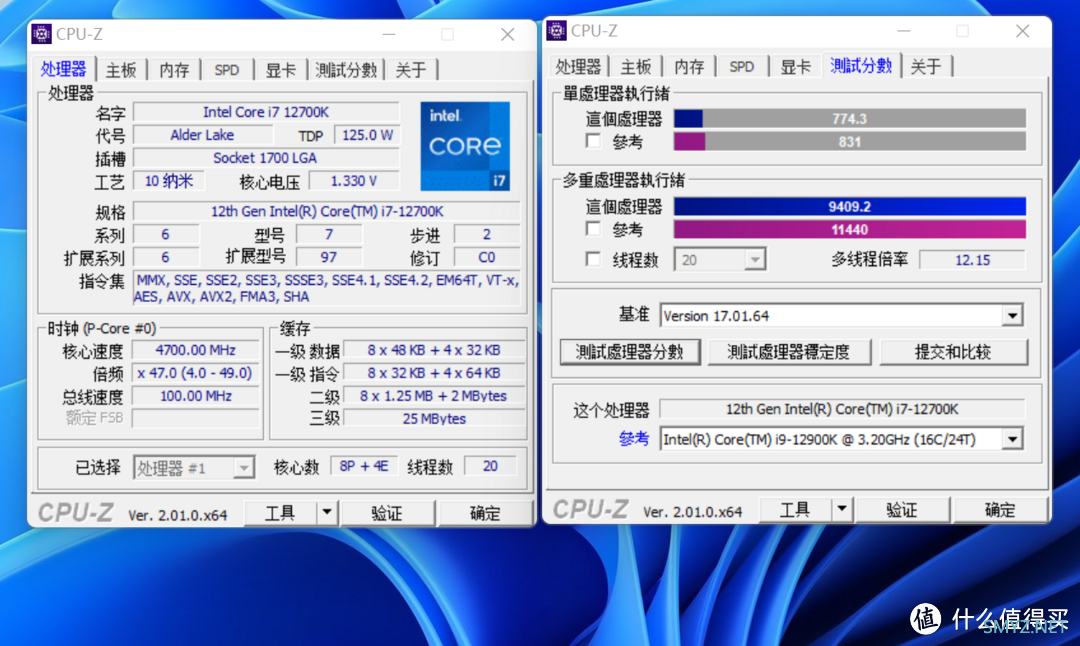Click the 验证 button in the left window

click(386, 512)
